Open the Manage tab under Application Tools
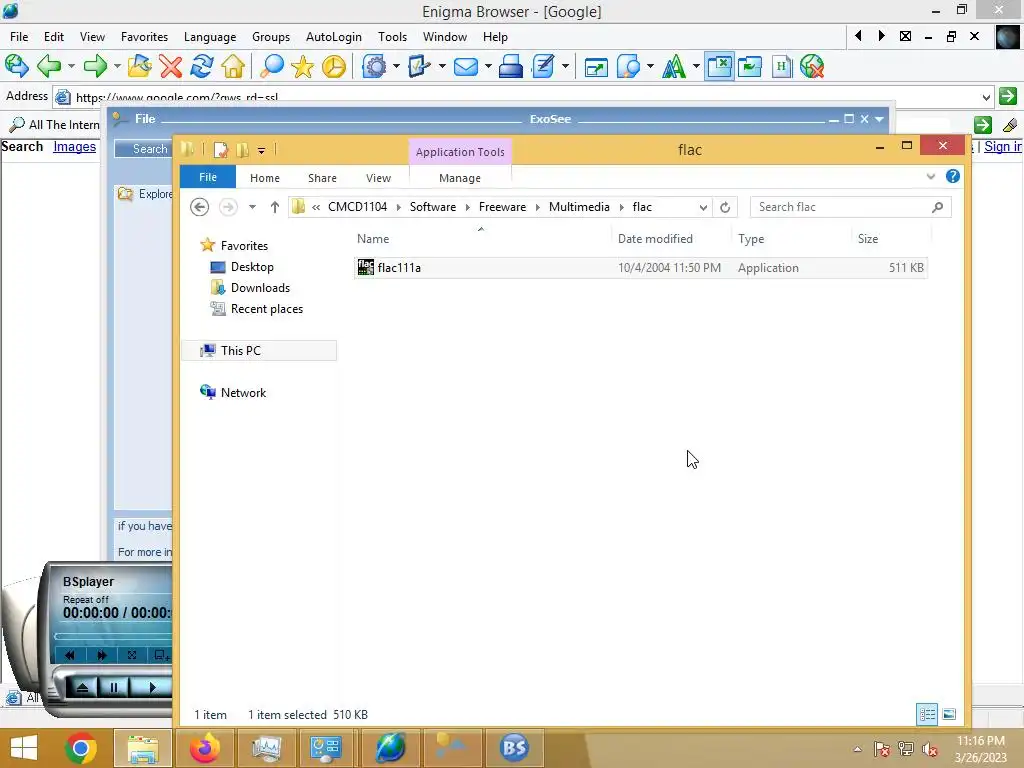The image size is (1024, 768). pyautogui.click(x=460, y=178)
